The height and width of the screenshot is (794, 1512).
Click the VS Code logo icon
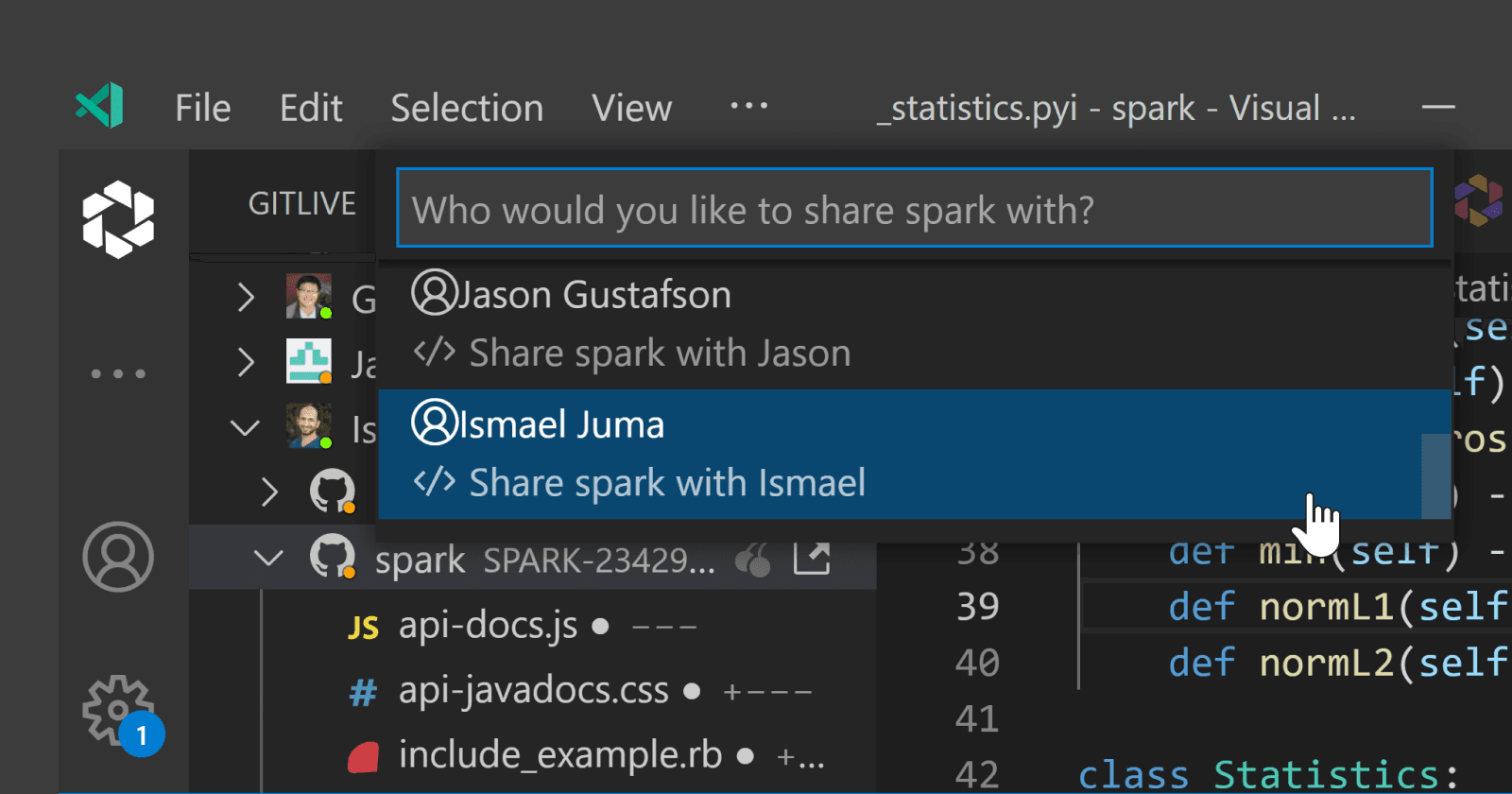click(100, 106)
